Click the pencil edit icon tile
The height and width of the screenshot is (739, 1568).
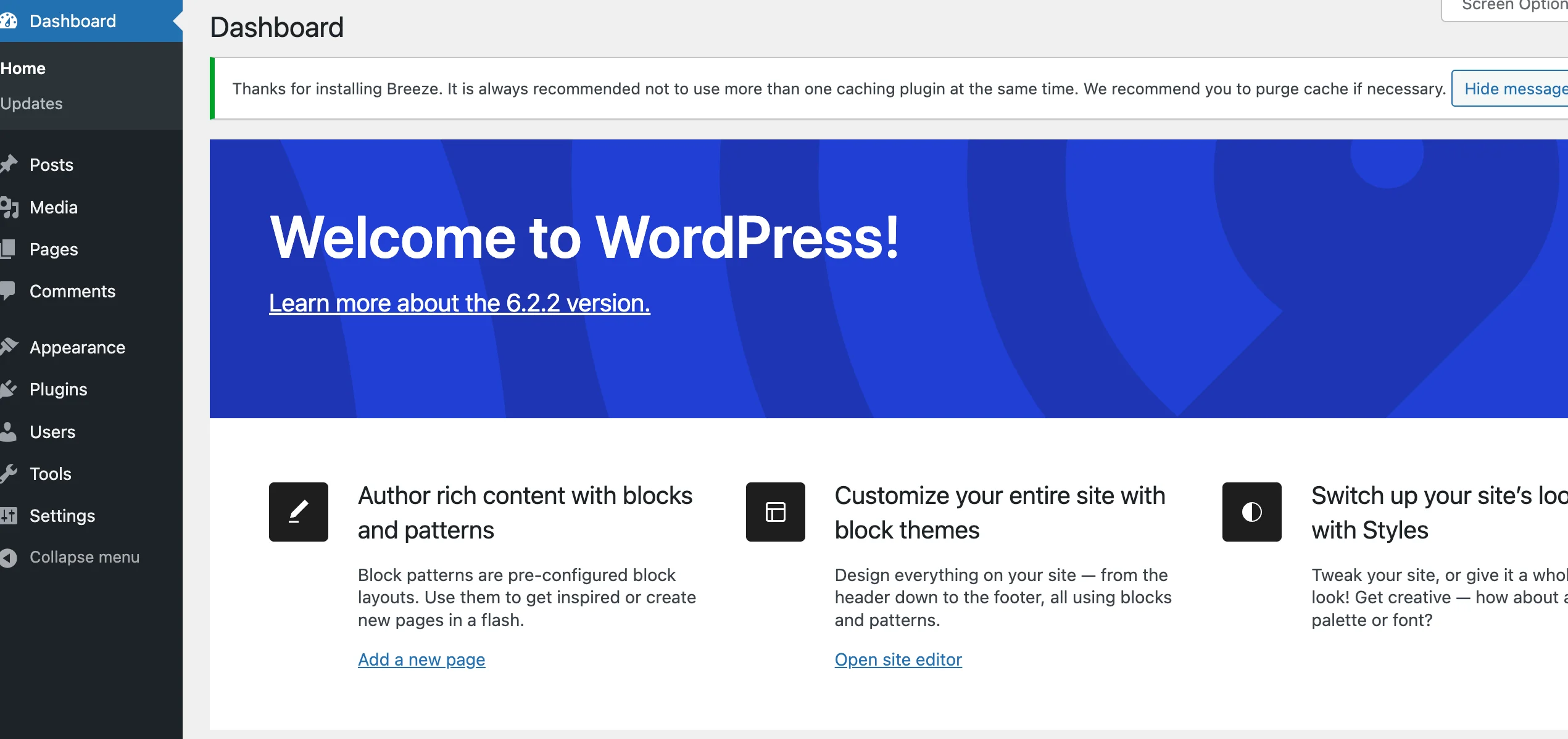(x=299, y=512)
